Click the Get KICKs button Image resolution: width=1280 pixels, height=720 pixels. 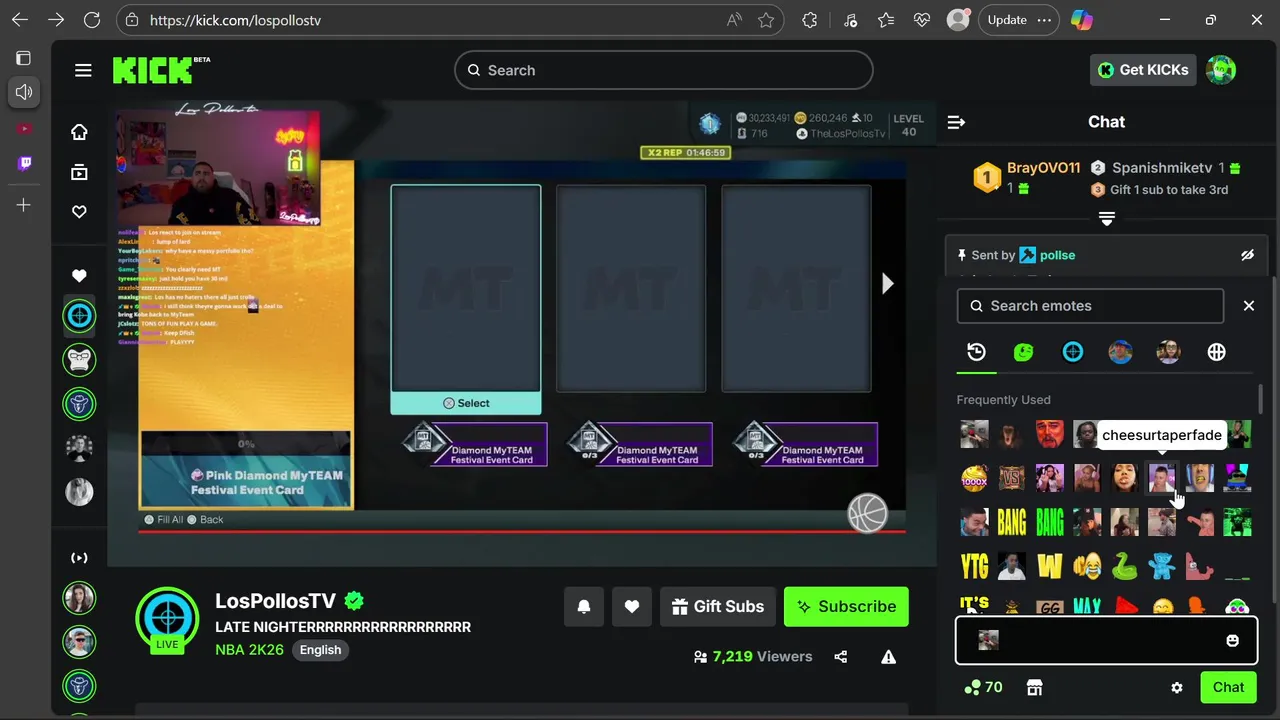[x=1143, y=70]
